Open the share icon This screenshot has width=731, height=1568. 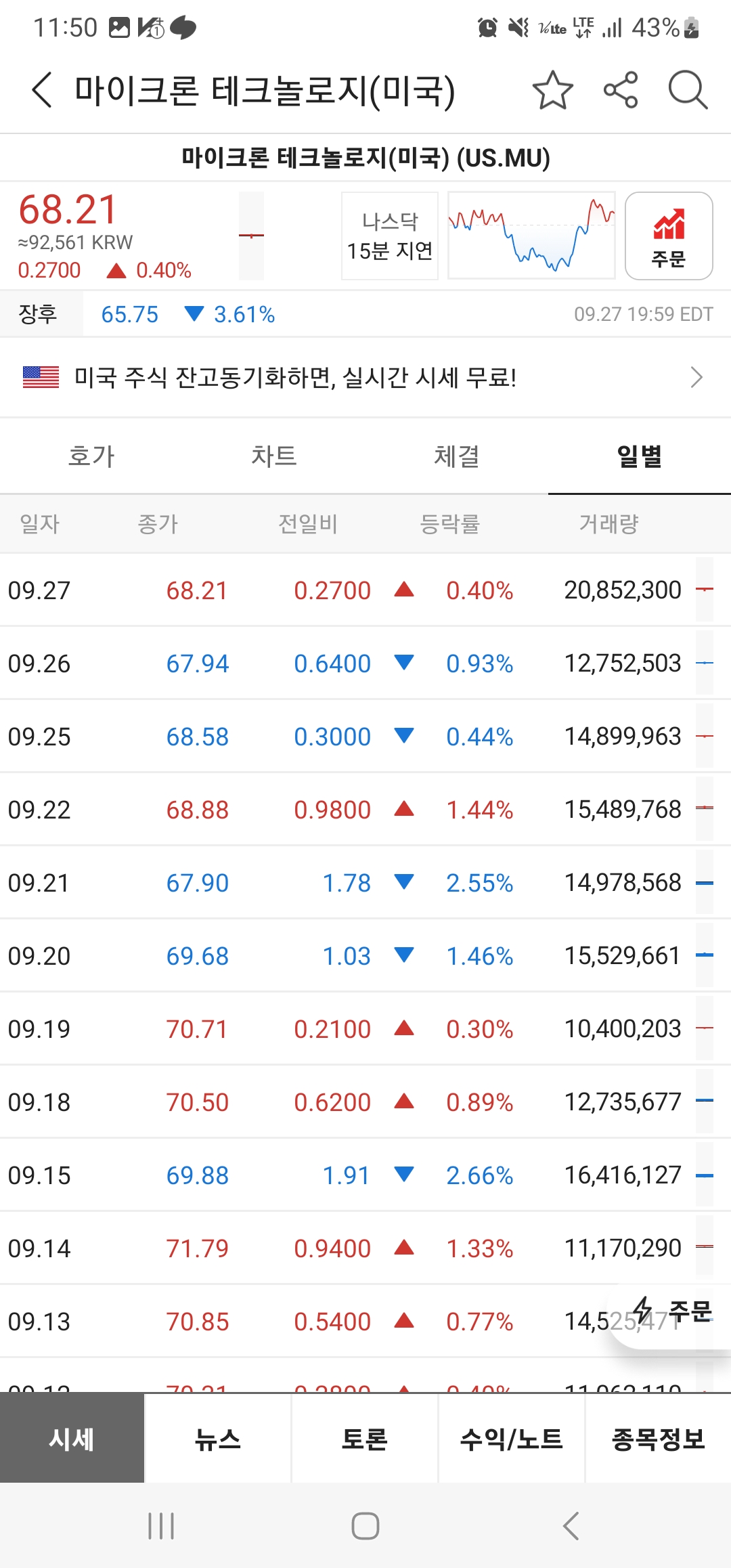coord(621,90)
